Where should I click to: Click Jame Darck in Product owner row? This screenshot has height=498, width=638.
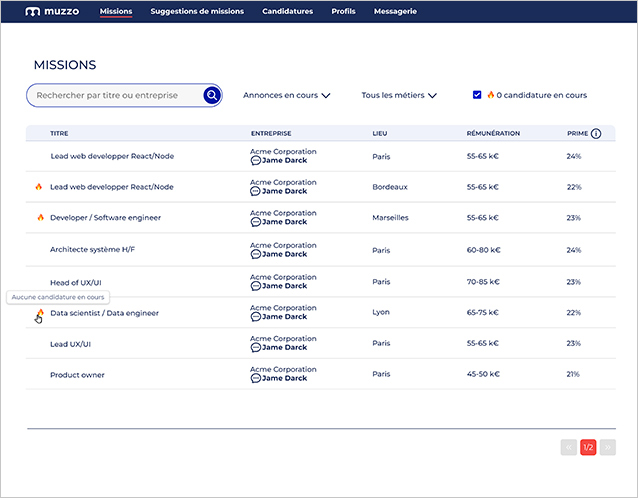(x=284, y=378)
